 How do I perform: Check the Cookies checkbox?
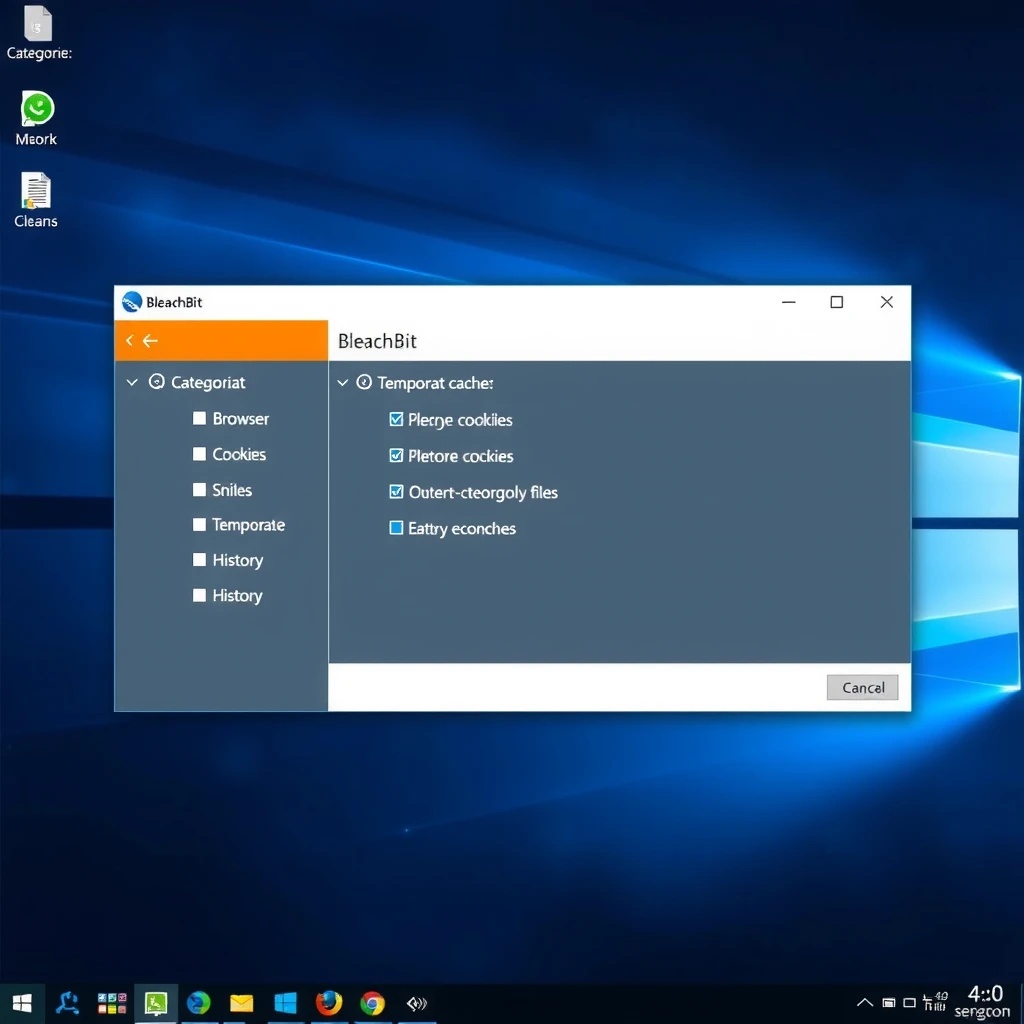click(x=199, y=454)
